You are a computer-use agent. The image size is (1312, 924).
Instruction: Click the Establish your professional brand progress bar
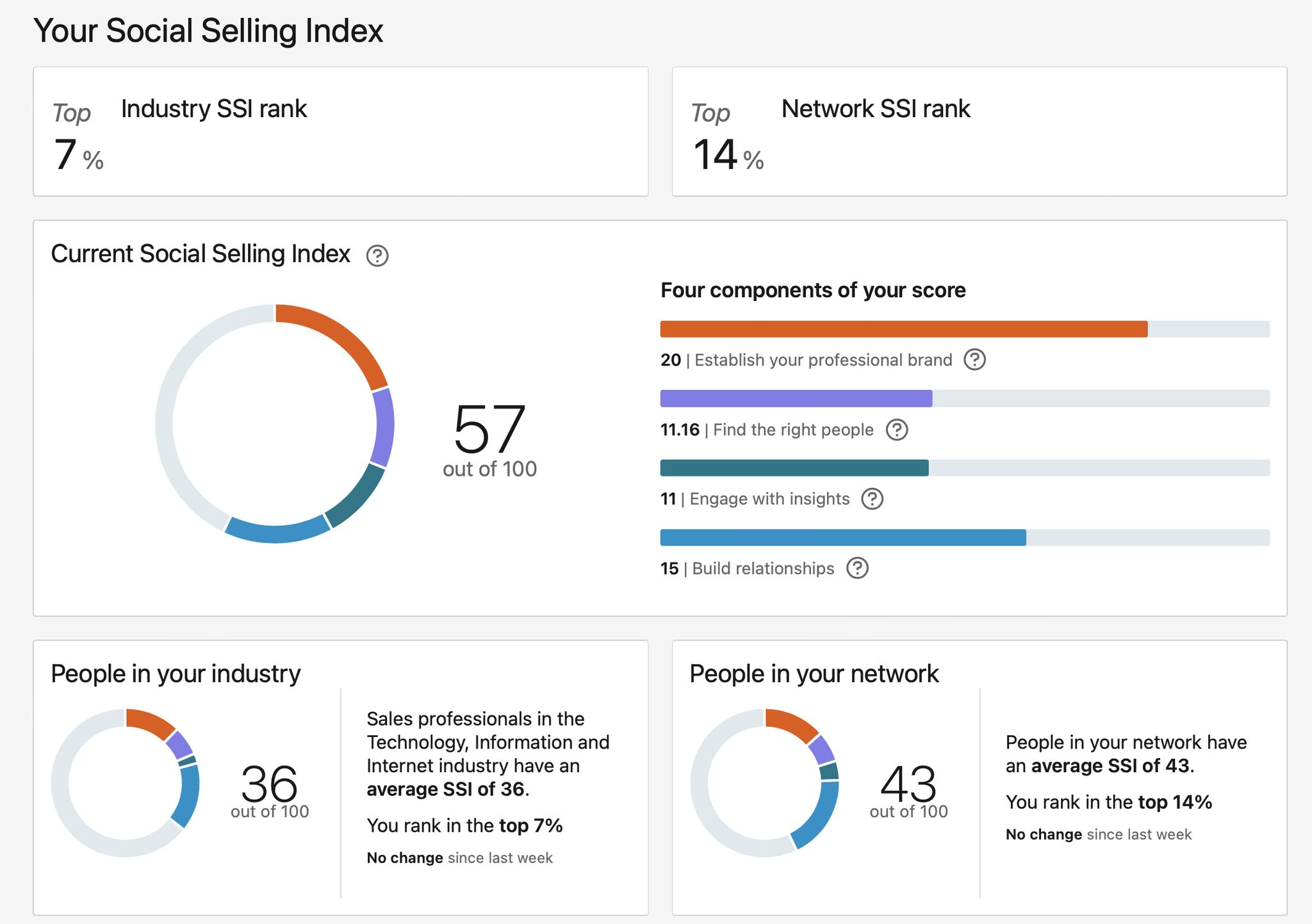pos(897,328)
